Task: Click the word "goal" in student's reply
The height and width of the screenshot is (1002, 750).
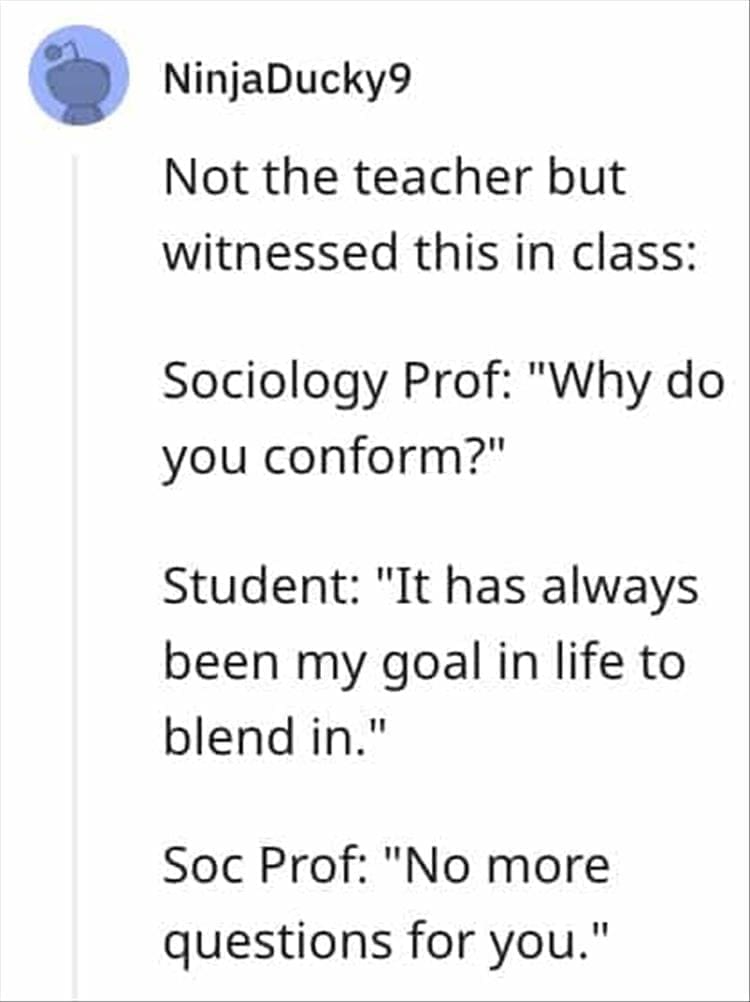Action: click(x=418, y=663)
